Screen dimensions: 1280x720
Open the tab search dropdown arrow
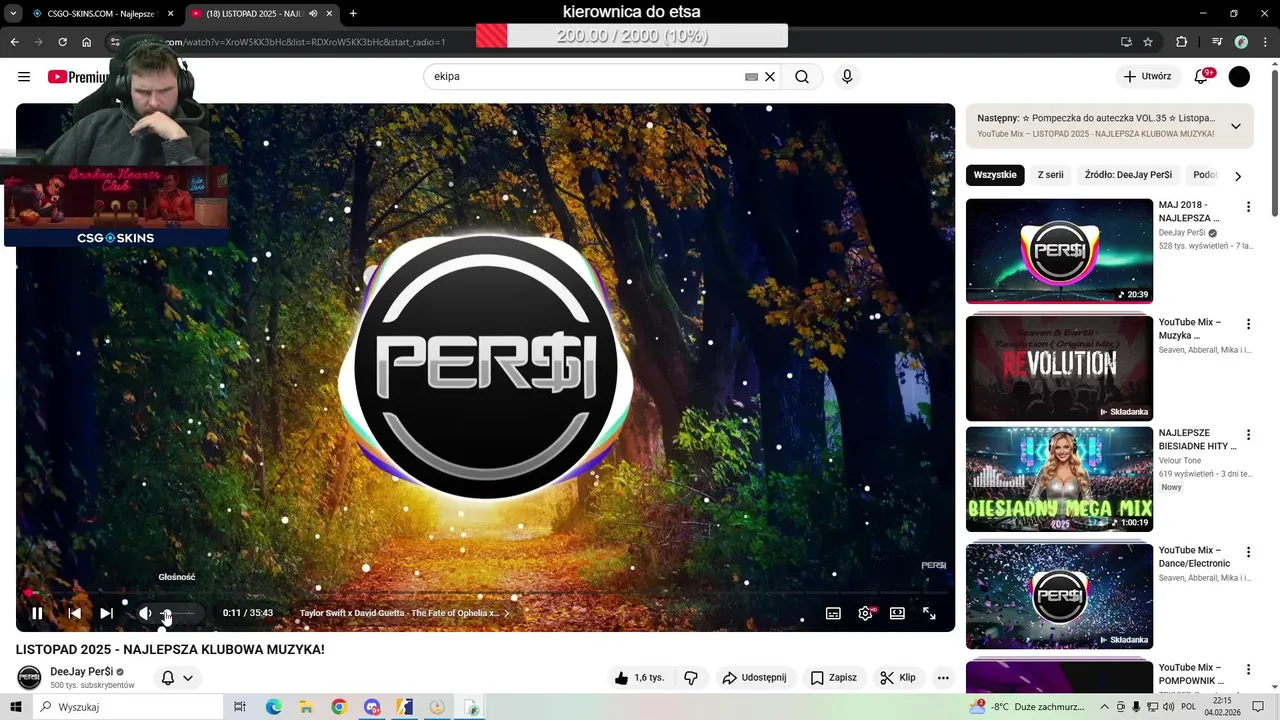pyautogui.click(x=13, y=14)
